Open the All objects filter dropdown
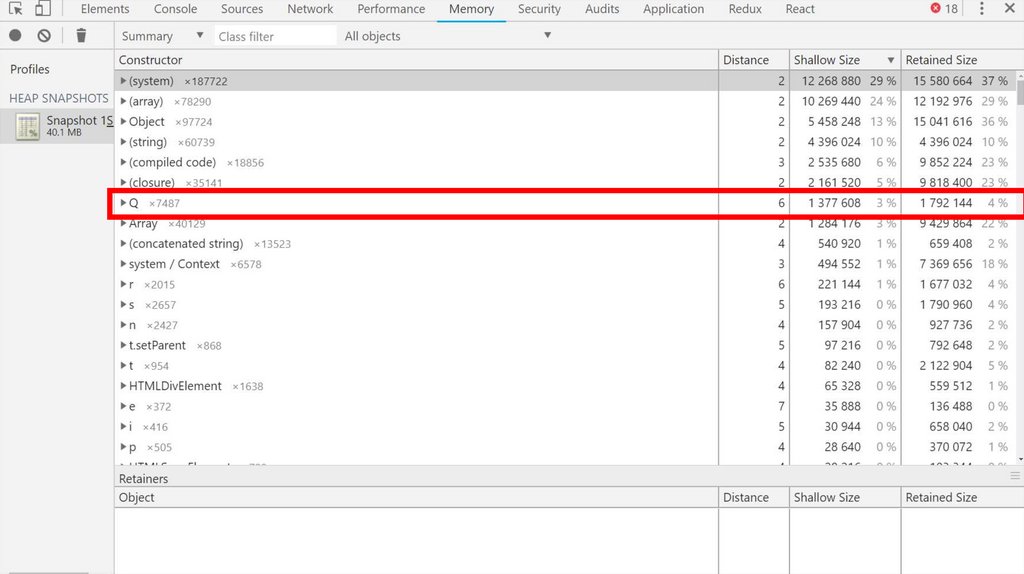This screenshot has height=574, width=1024. tap(447, 36)
